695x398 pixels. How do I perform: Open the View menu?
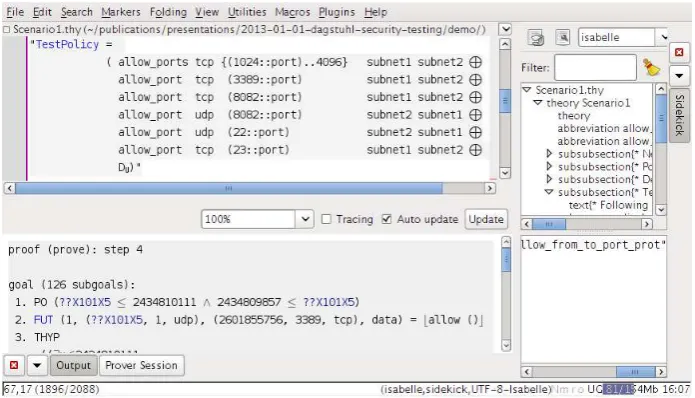207,12
